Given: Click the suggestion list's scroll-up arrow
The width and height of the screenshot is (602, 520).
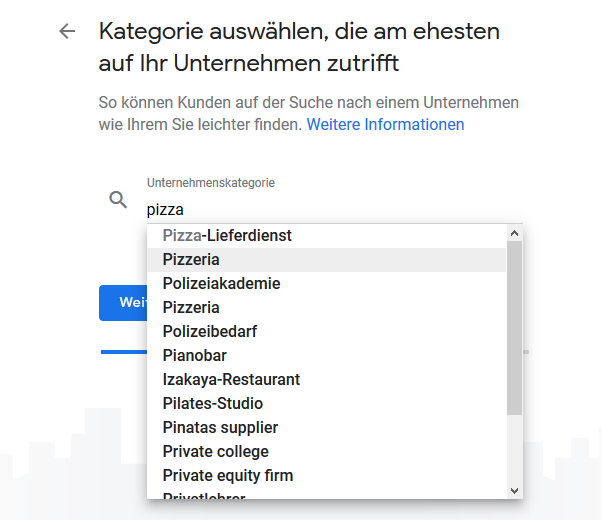Looking at the screenshot, I should [x=515, y=233].
